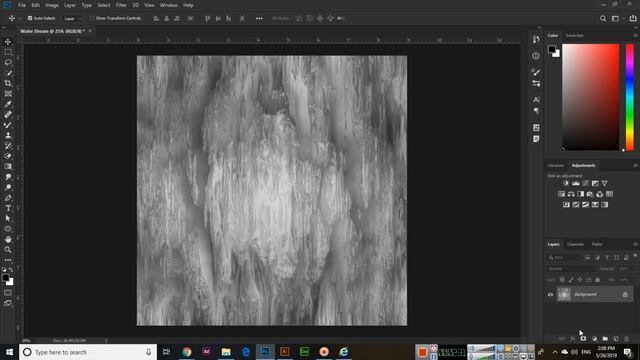640x360 pixels.
Task: Select the Hand tool
Action: point(8,239)
